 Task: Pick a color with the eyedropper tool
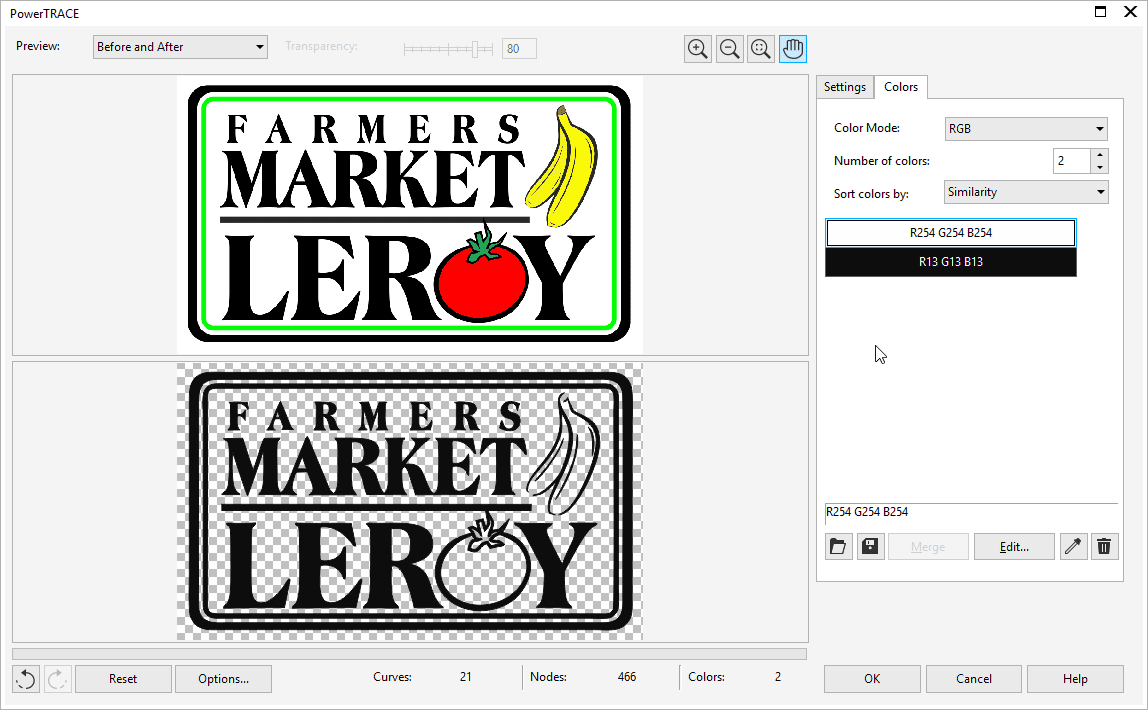1073,546
